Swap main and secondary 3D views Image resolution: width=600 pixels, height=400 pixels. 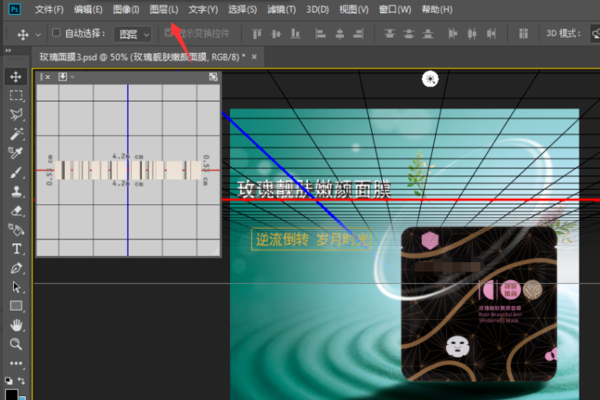click(x=213, y=77)
